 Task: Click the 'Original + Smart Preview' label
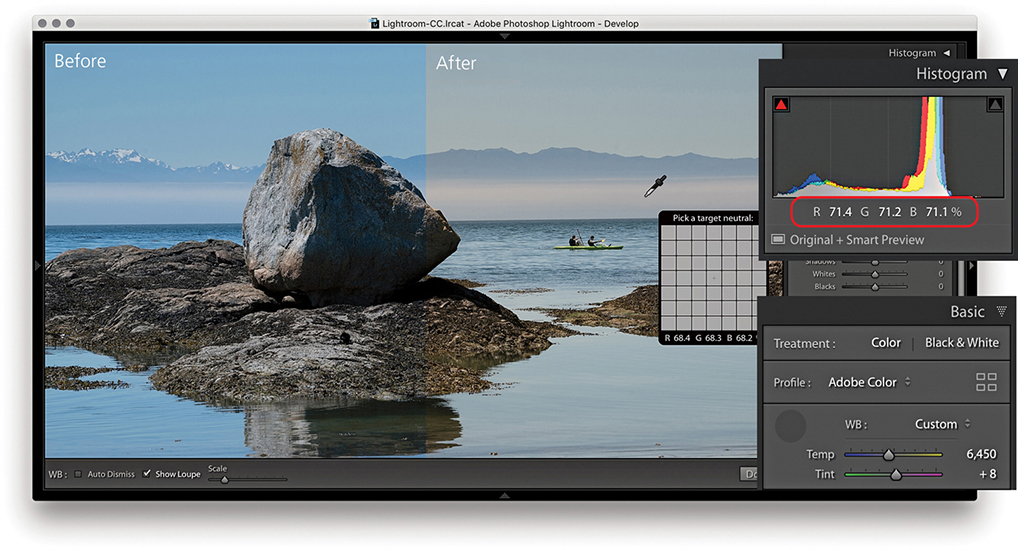tap(856, 240)
